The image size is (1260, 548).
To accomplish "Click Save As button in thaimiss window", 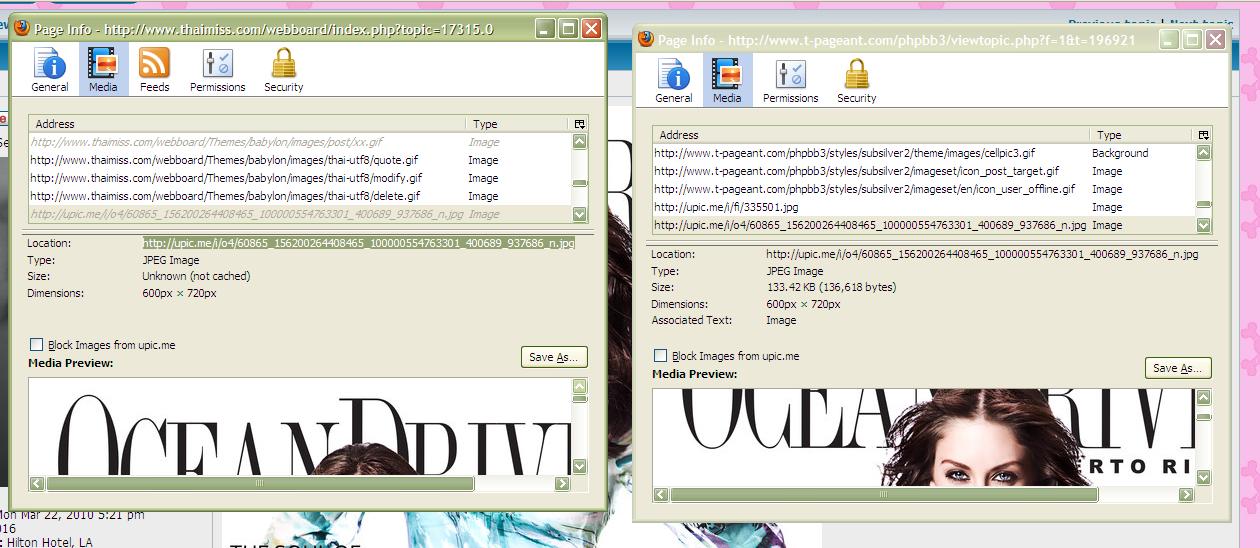I will coord(554,357).
